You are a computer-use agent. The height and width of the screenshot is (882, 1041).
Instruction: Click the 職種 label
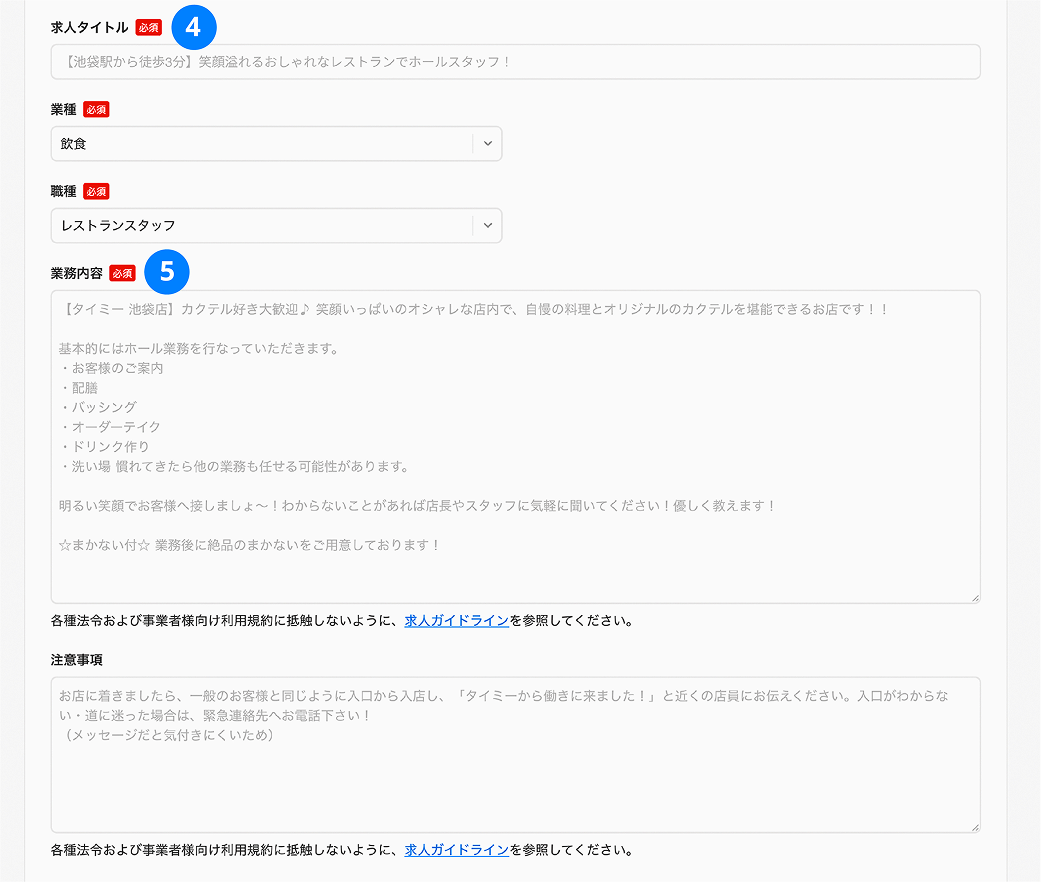(x=64, y=191)
